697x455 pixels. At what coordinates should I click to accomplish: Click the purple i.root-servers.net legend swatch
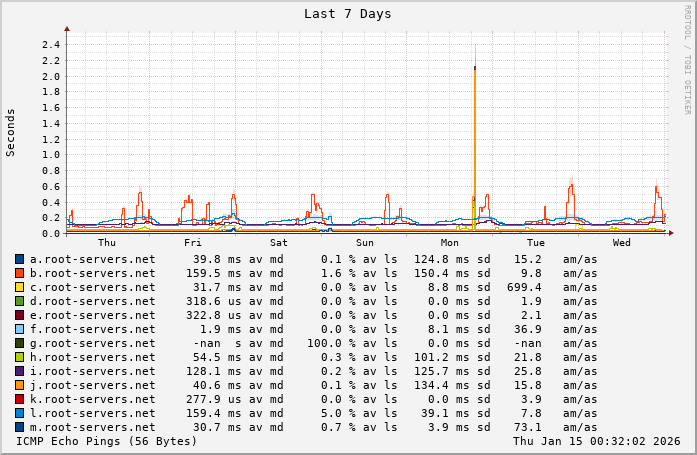[x=19, y=371]
